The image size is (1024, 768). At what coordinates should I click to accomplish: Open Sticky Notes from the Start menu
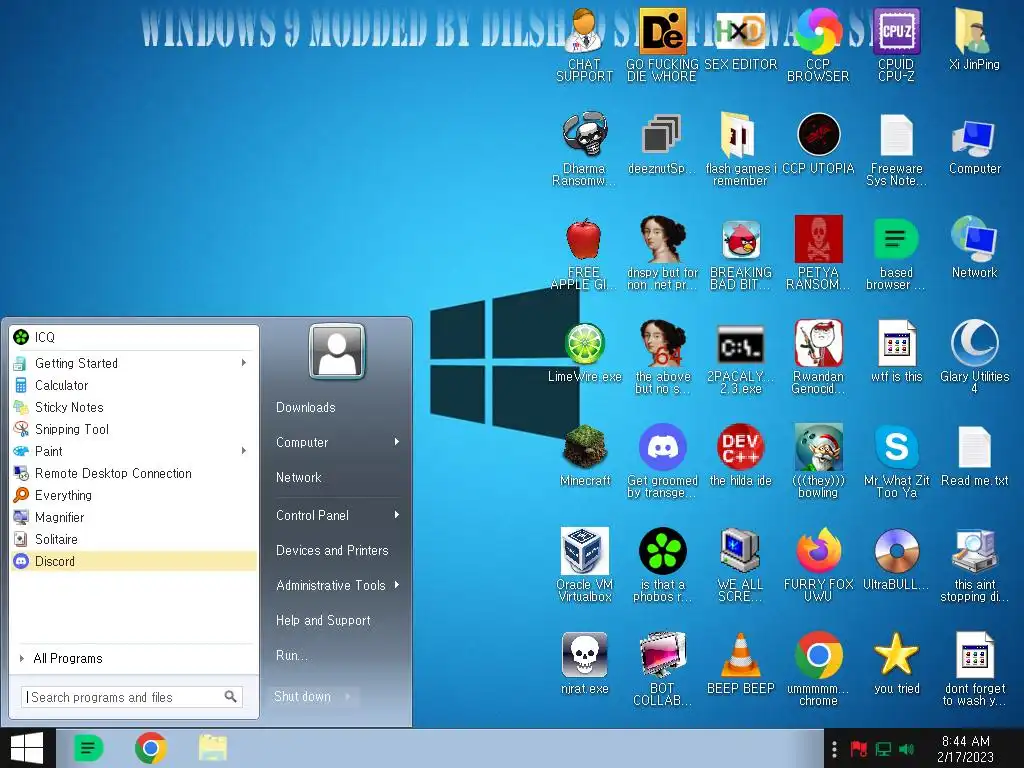click(x=134, y=407)
